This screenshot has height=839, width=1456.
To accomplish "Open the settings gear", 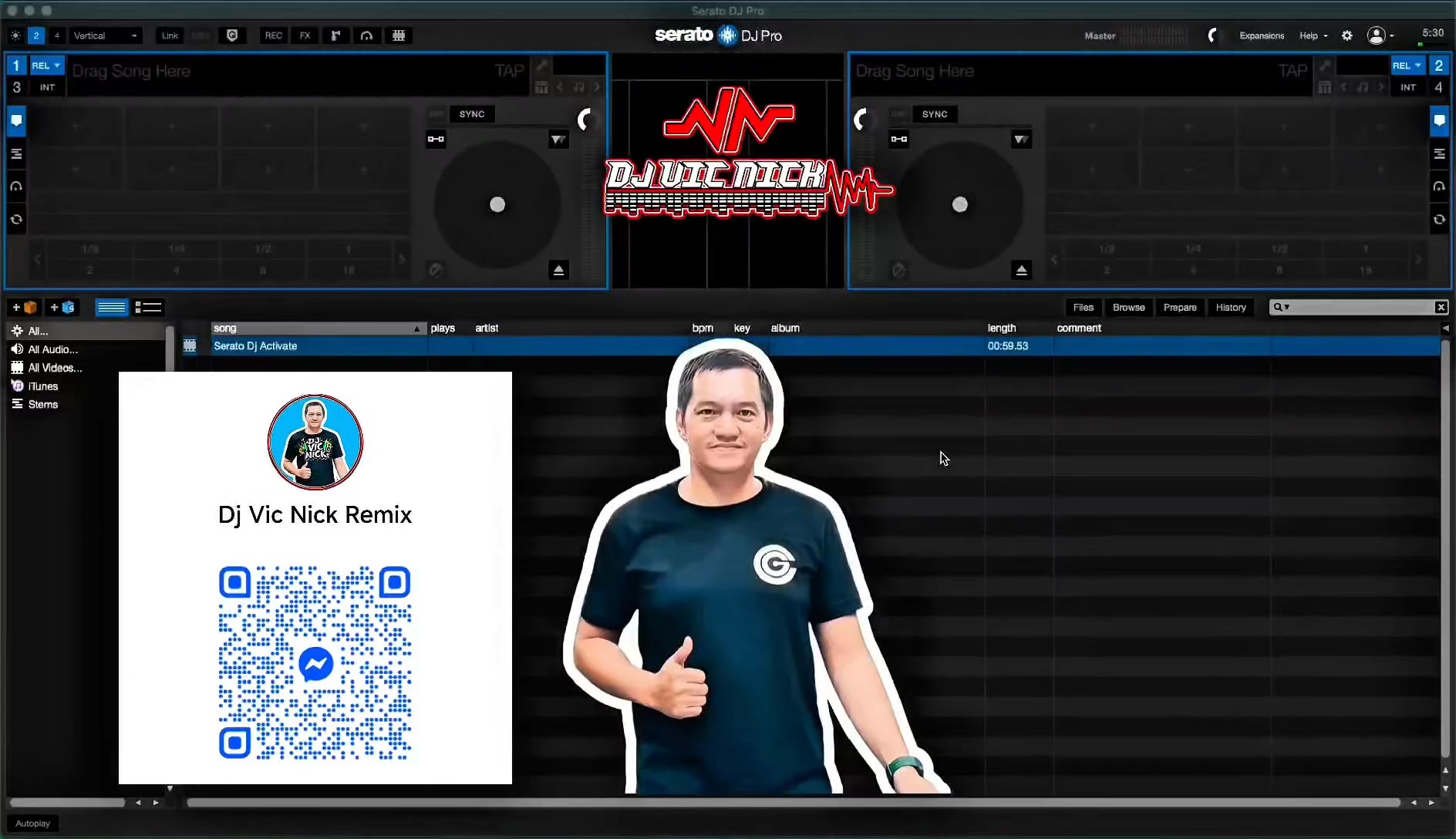I will tap(1347, 35).
